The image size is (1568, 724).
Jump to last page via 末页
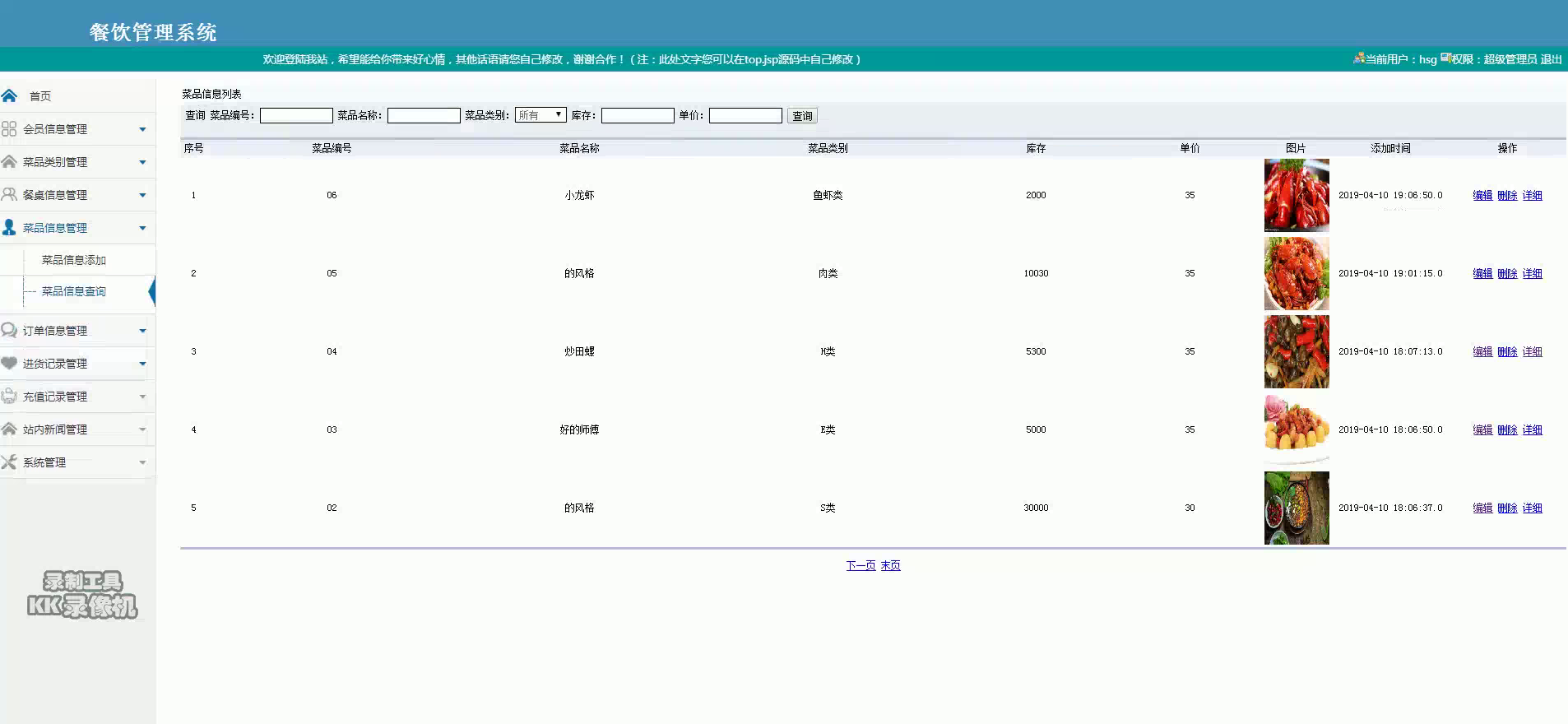pos(890,565)
